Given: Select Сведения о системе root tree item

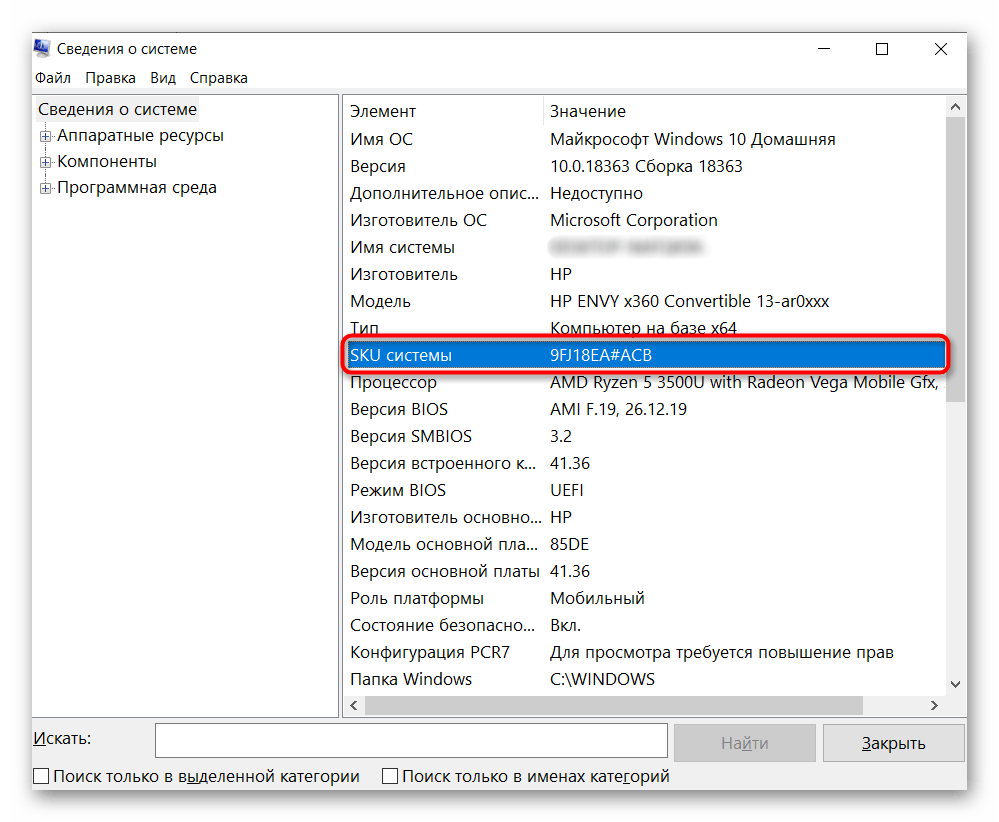Looking at the screenshot, I should [117, 109].
